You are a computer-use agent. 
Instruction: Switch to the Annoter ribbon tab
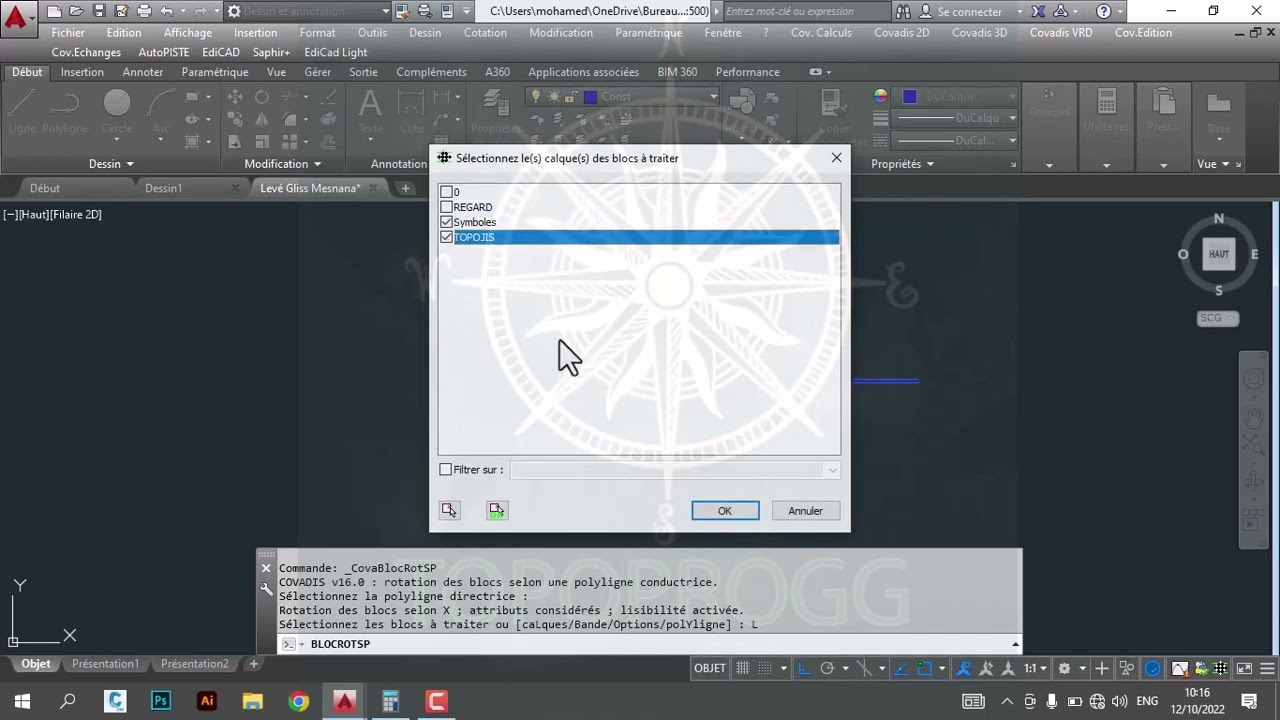pos(143,72)
